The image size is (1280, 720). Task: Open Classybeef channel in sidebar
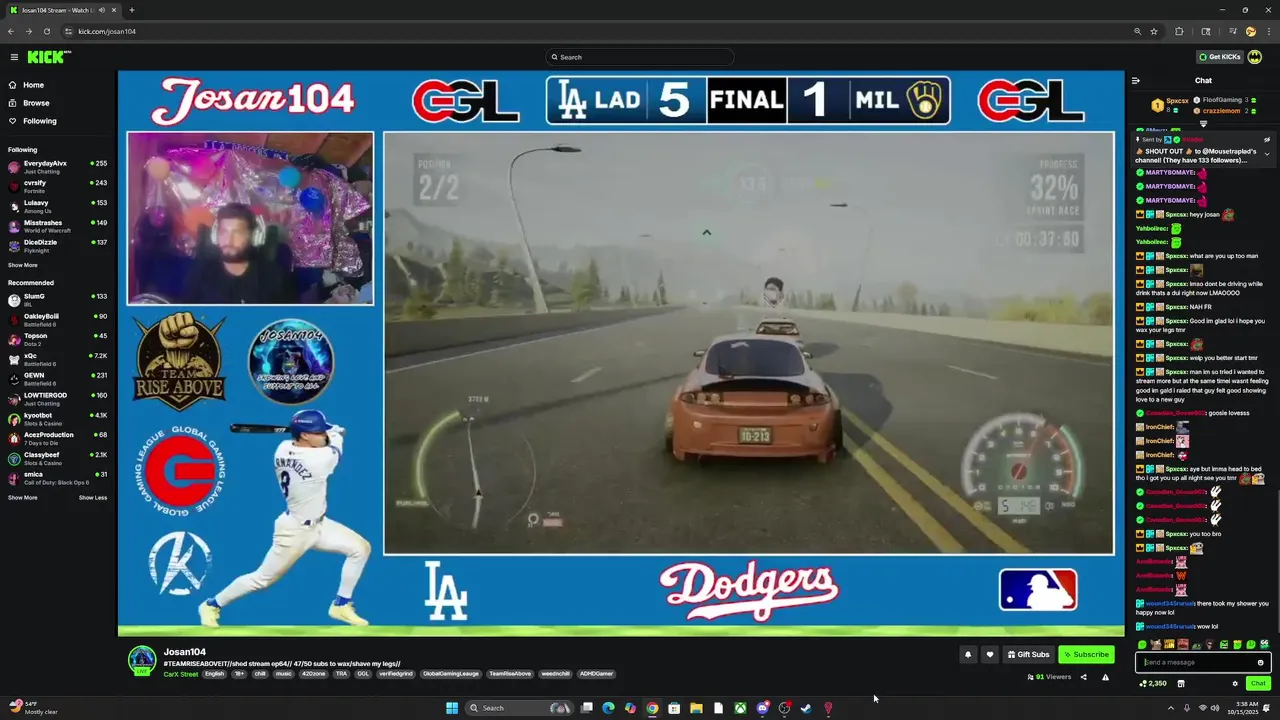point(58,458)
